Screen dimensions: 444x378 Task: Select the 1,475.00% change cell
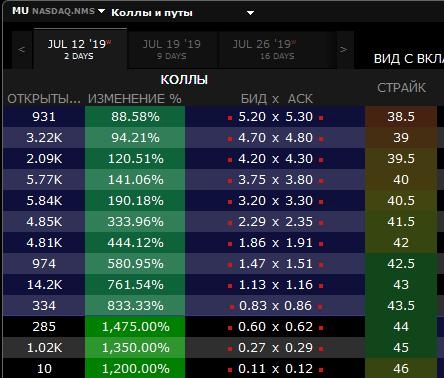coord(135,327)
